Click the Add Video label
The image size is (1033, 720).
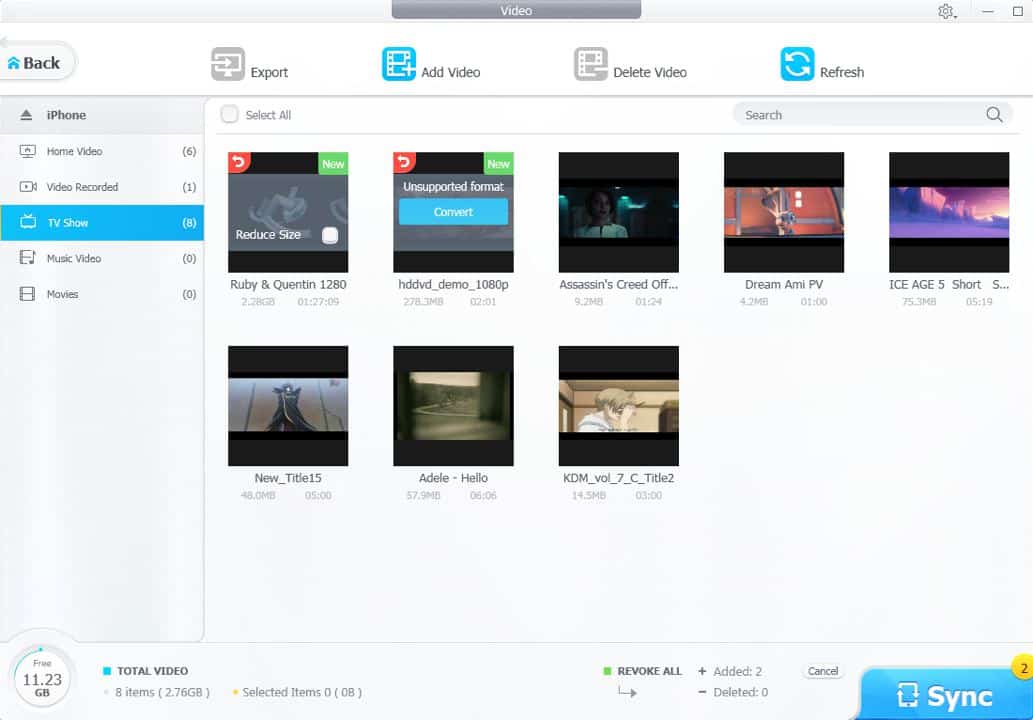(451, 72)
